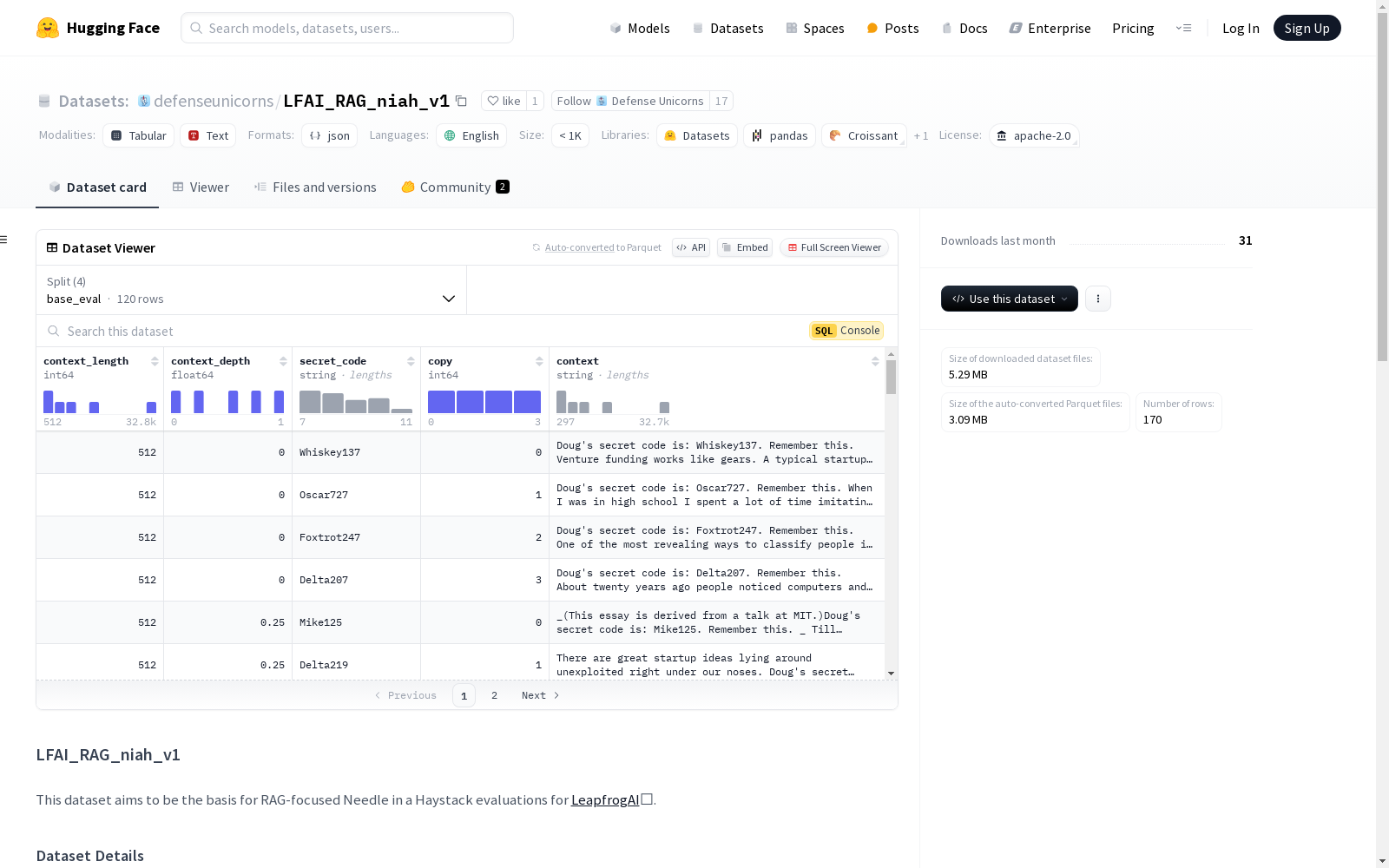Viewport: 1389px width, 868px height.
Task: Switch to the Viewer tab
Action: point(201,187)
